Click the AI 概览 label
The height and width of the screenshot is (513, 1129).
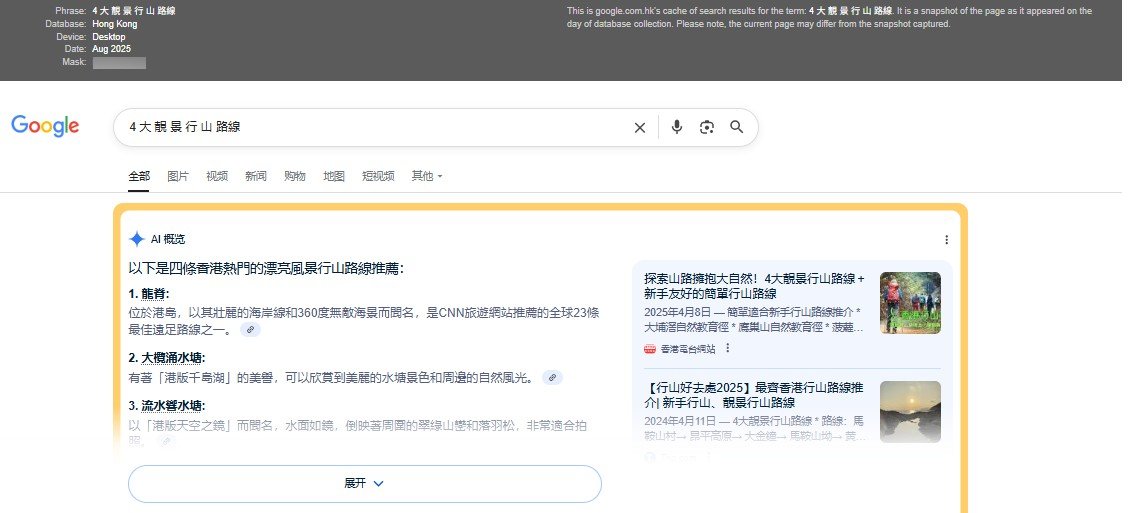(168, 239)
